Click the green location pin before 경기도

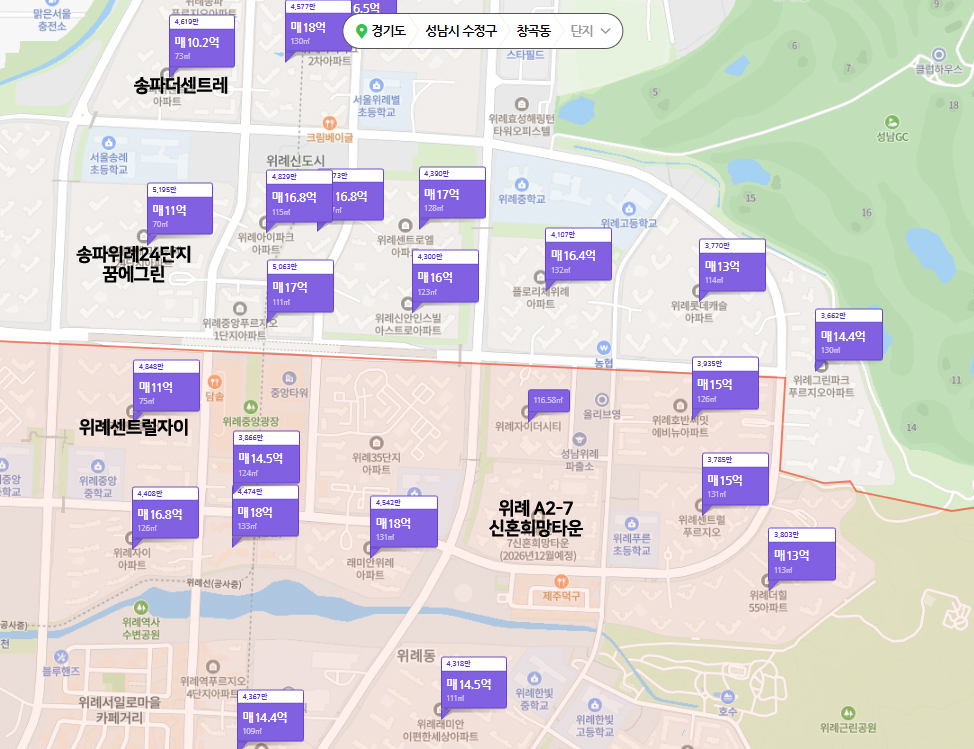(360, 31)
